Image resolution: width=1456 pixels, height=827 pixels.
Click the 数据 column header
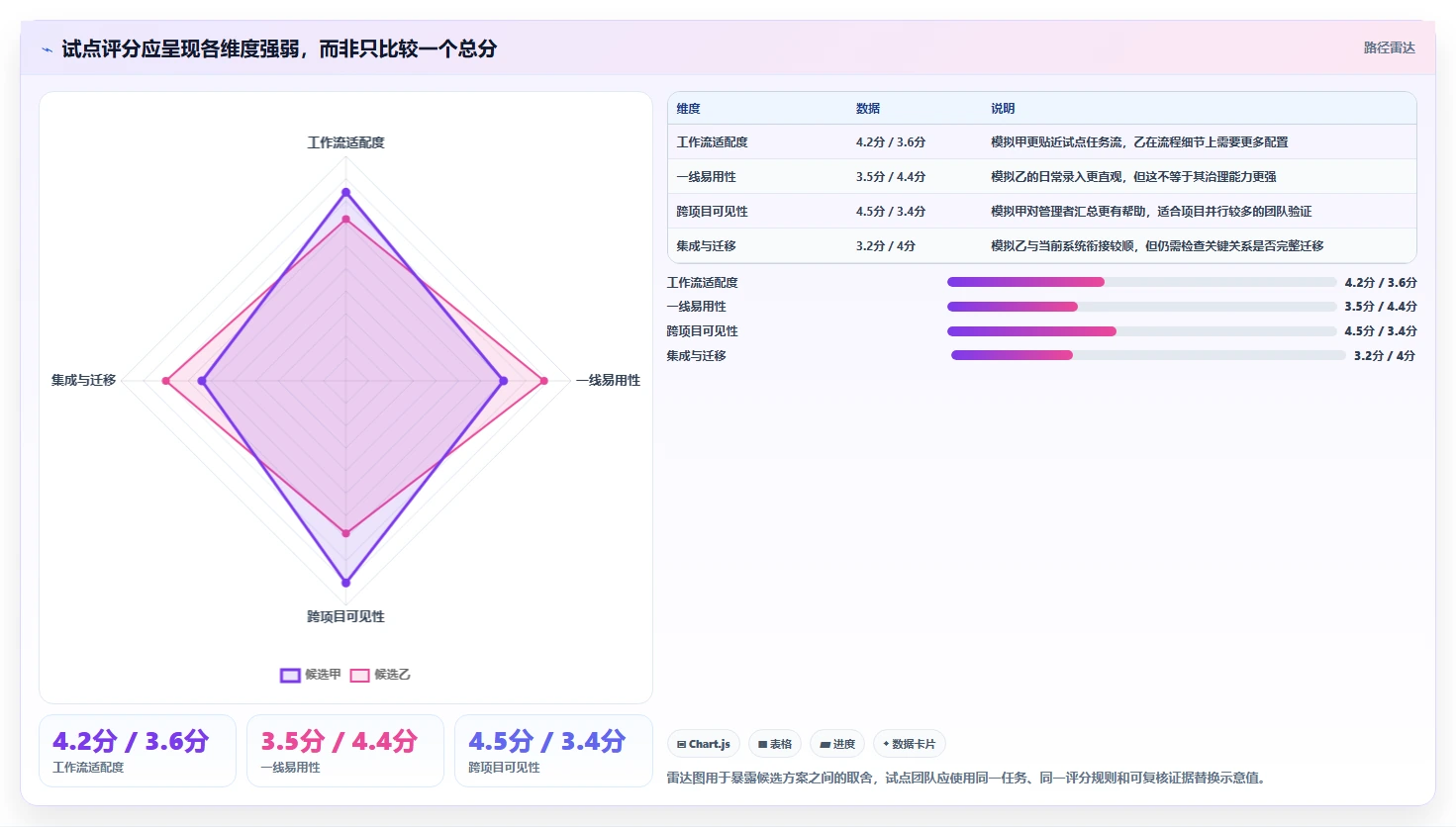click(868, 109)
